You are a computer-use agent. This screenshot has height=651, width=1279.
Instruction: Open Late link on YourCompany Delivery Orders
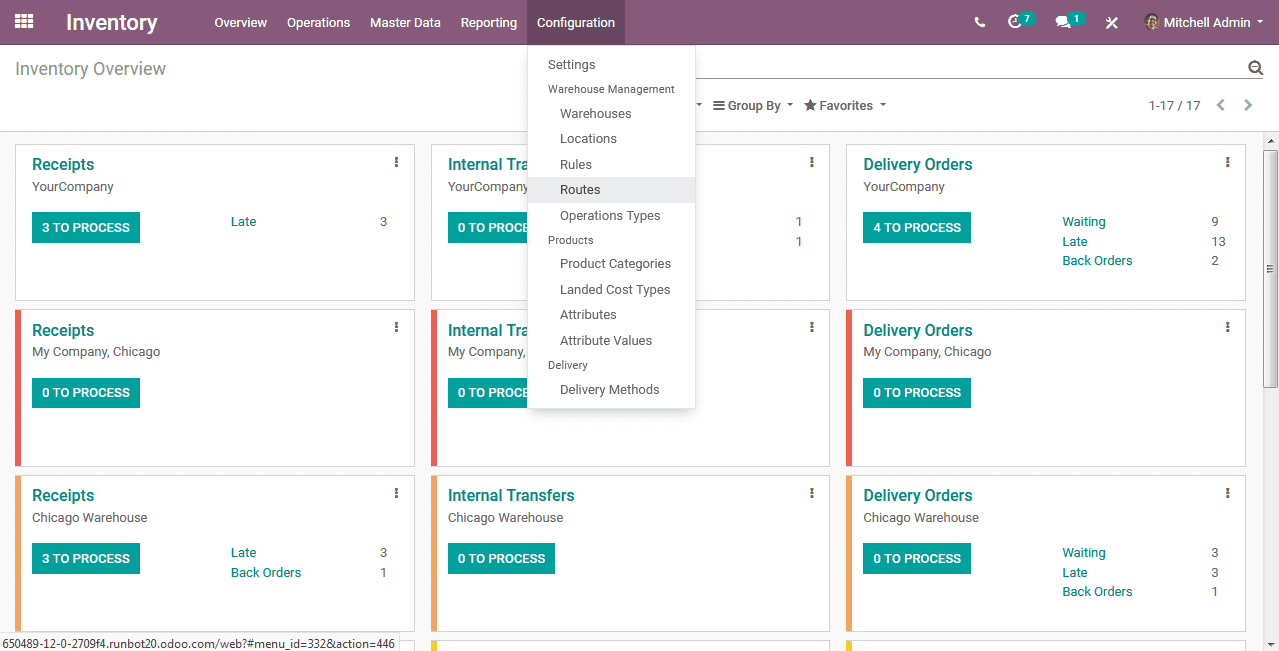point(1075,241)
